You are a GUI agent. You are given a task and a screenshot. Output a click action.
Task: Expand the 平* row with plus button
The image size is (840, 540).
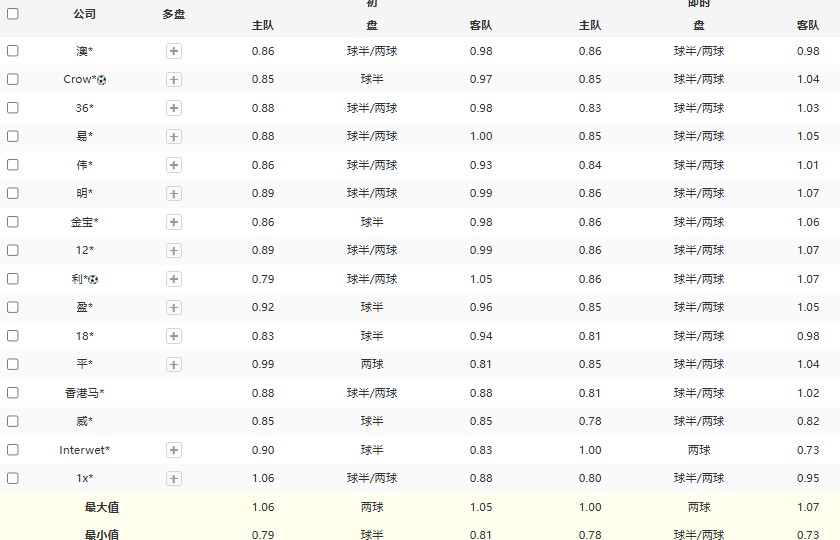[174, 365]
